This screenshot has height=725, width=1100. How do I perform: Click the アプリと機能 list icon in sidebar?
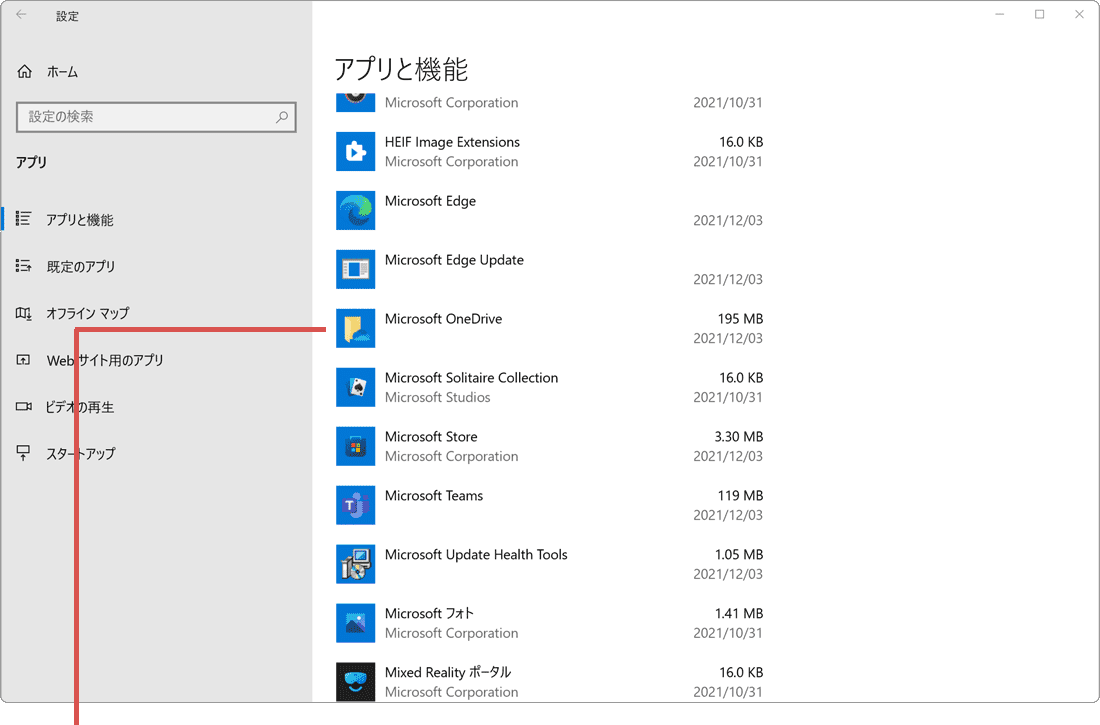click(23, 219)
